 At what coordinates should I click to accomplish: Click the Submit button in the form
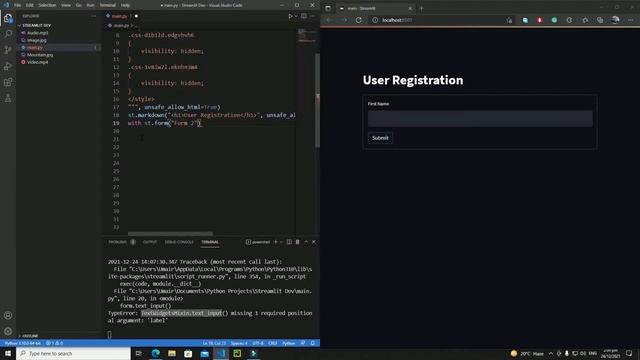[x=380, y=138]
